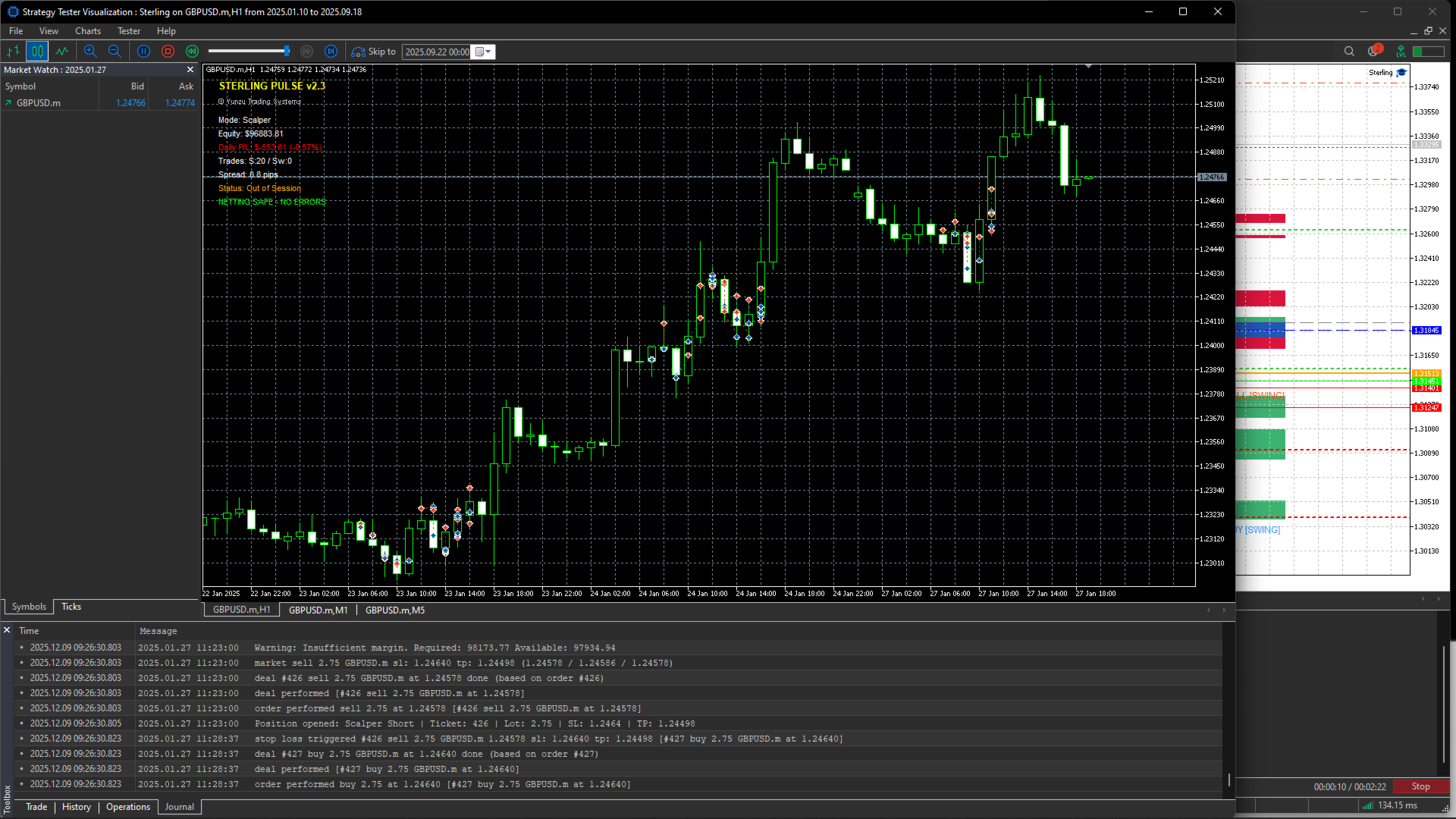Open the History toolbox tab
1456x819 pixels.
click(76, 807)
